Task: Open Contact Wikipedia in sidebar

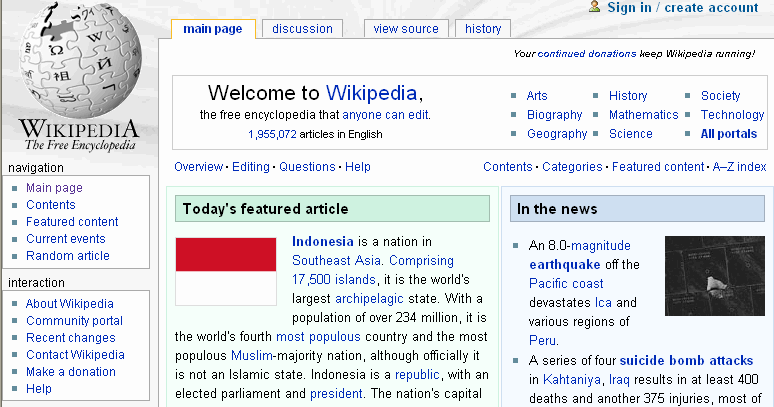Action: [x=75, y=355]
